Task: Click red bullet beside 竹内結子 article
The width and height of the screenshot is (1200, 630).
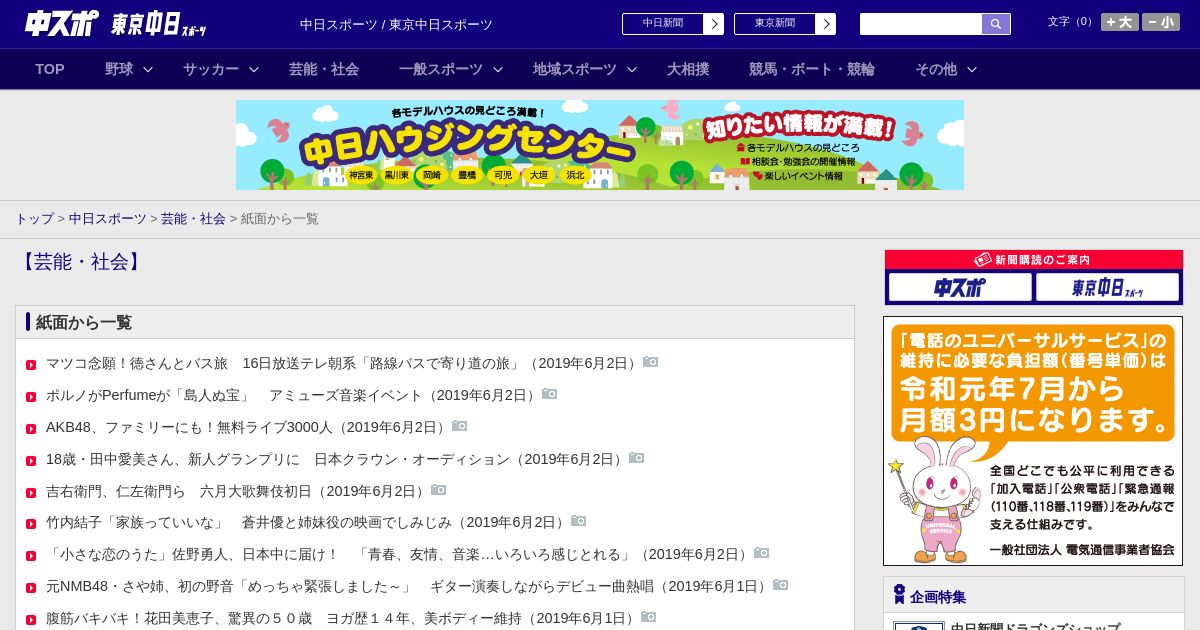Action: (x=31, y=525)
